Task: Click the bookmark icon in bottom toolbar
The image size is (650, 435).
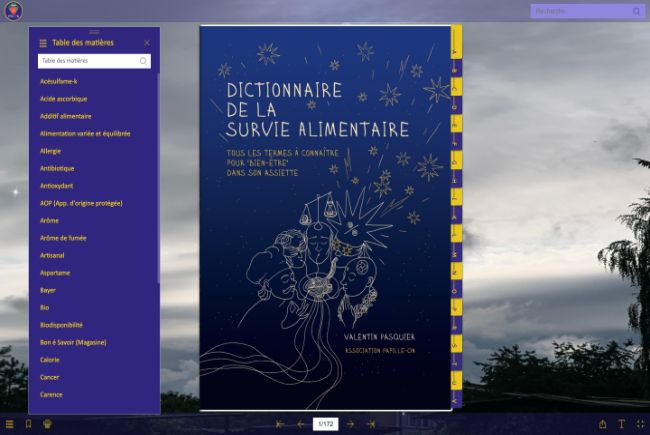Action: pos(28,424)
